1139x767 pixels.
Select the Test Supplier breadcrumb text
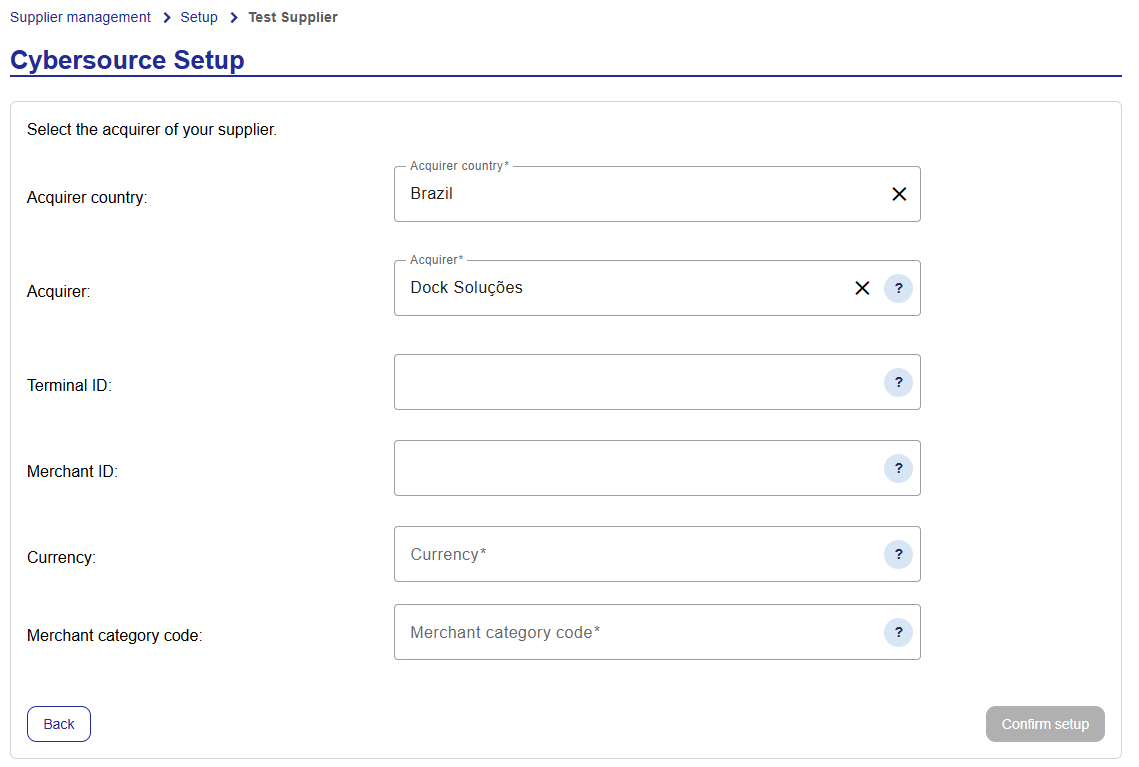(x=293, y=17)
